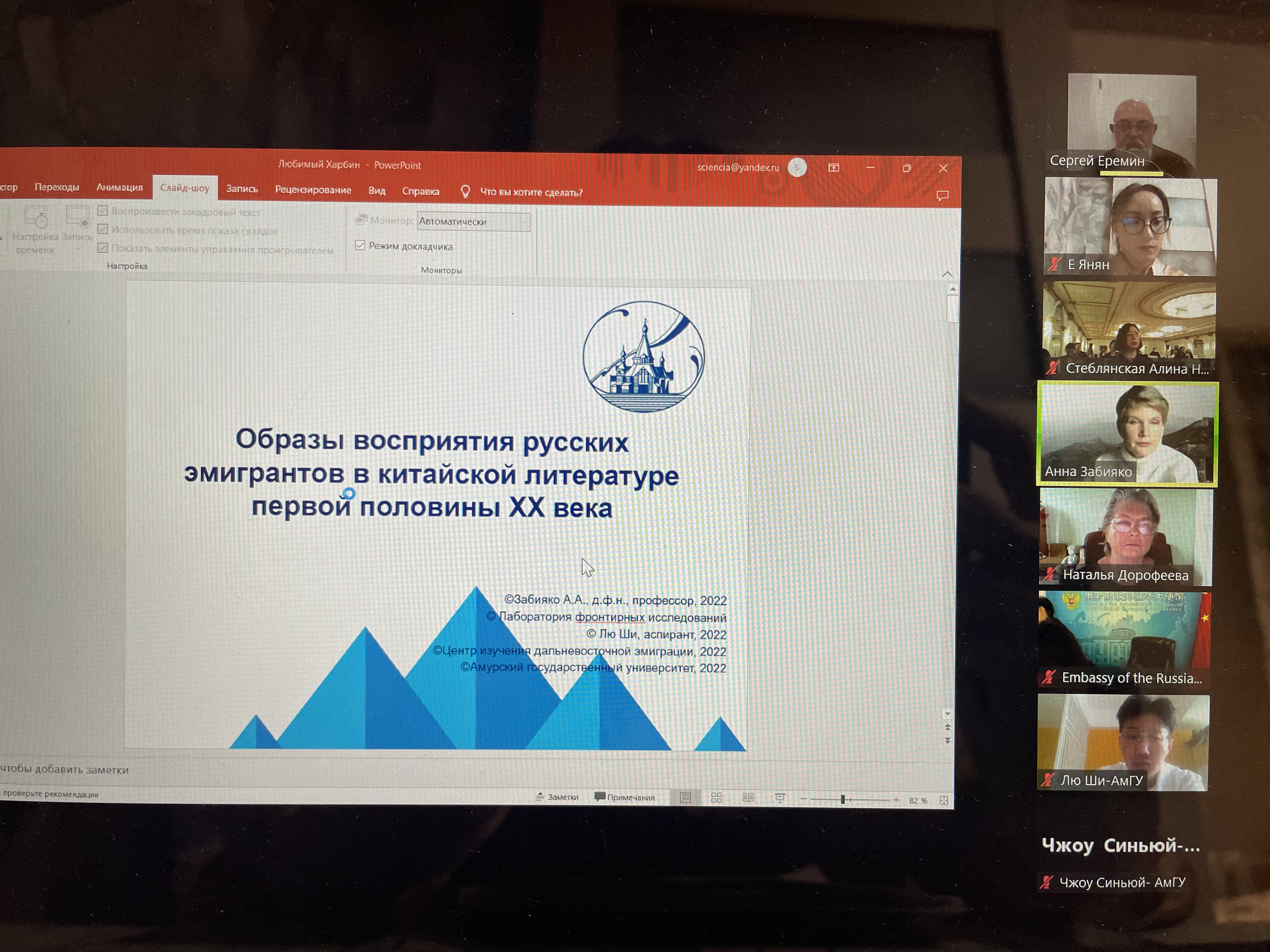This screenshot has height=952, width=1270.
Task: Click the text ©Амурский государственный университет, 2022
Action: point(593,667)
